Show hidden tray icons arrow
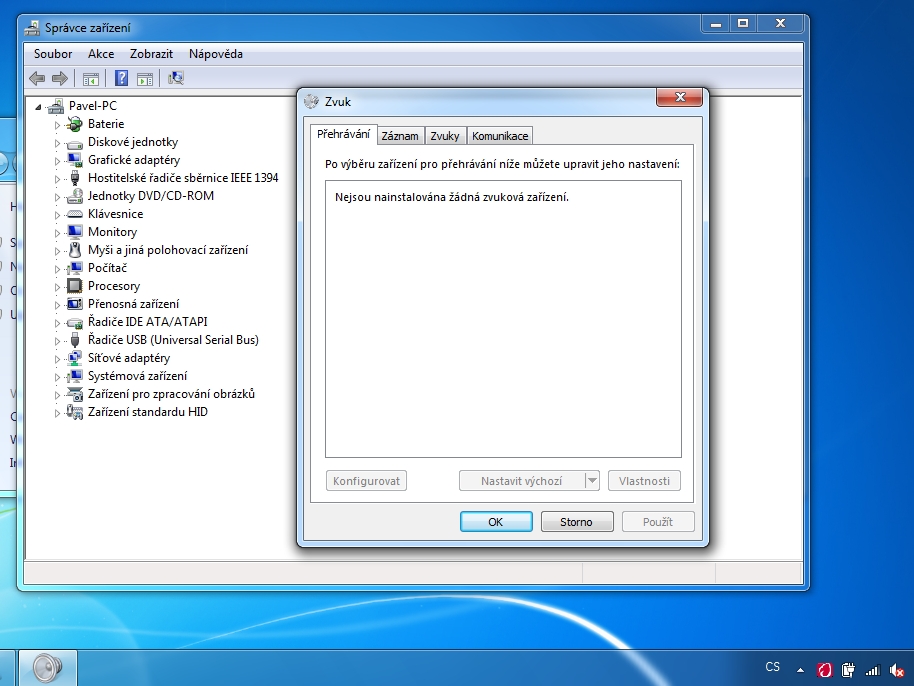This screenshot has height=686, width=914. pyautogui.click(x=800, y=670)
